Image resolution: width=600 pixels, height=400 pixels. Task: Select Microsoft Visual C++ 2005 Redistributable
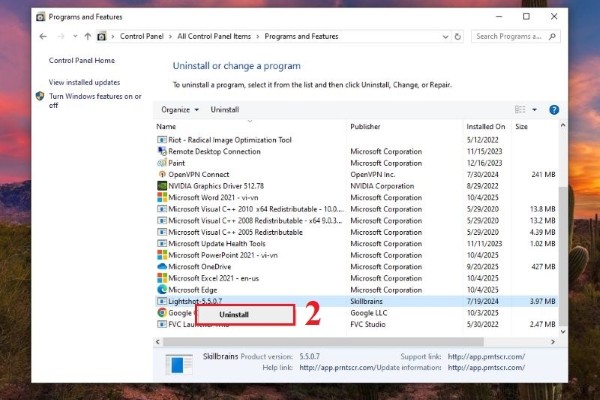(235, 232)
